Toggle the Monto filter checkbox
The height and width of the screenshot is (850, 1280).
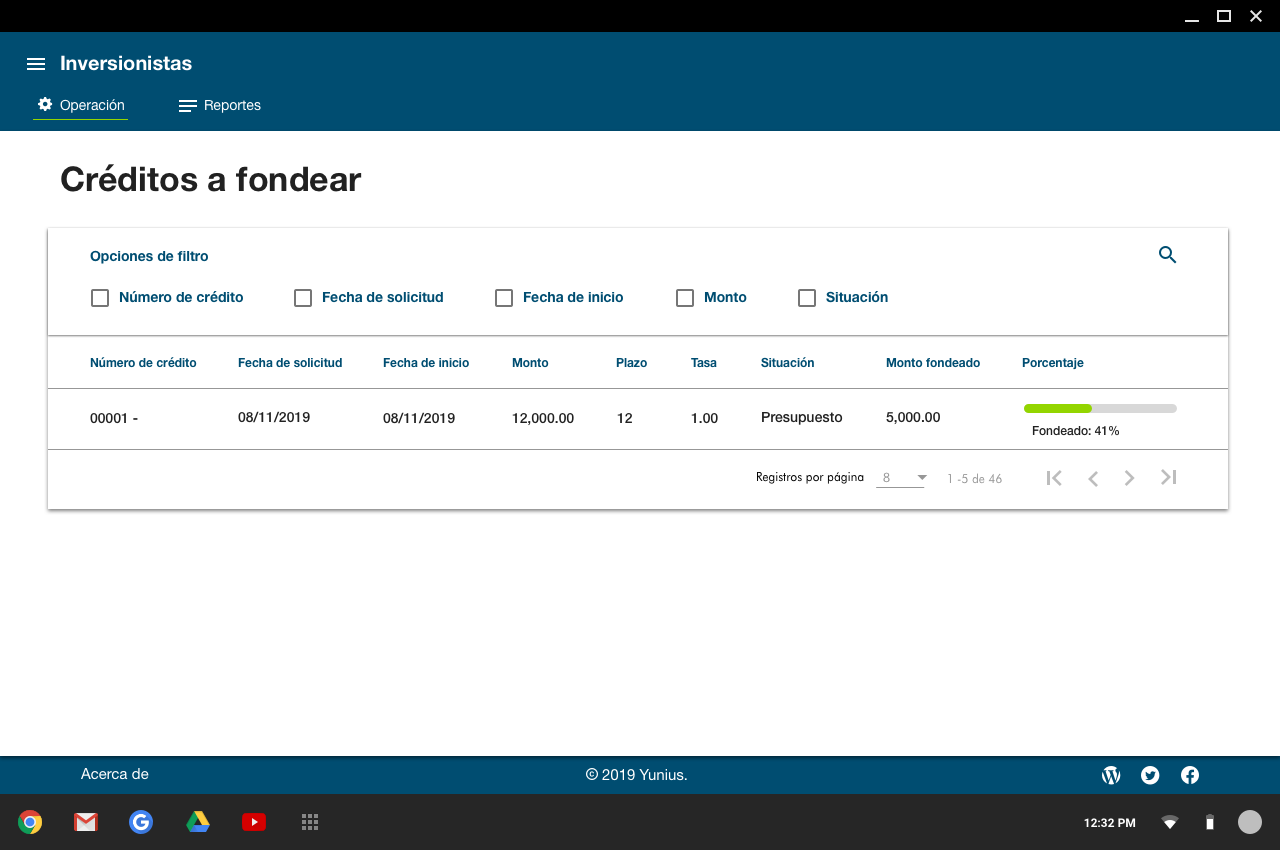coord(685,298)
